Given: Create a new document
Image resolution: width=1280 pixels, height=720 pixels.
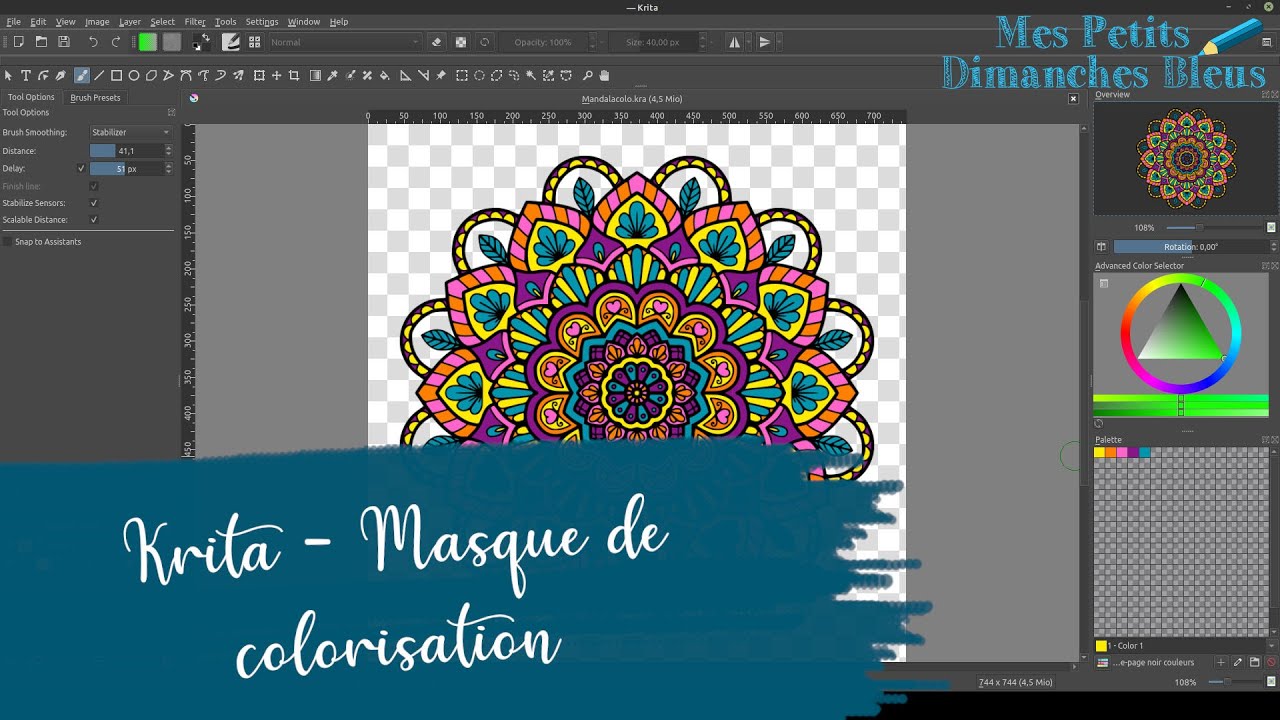Looking at the screenshot, I should (18, 42).
